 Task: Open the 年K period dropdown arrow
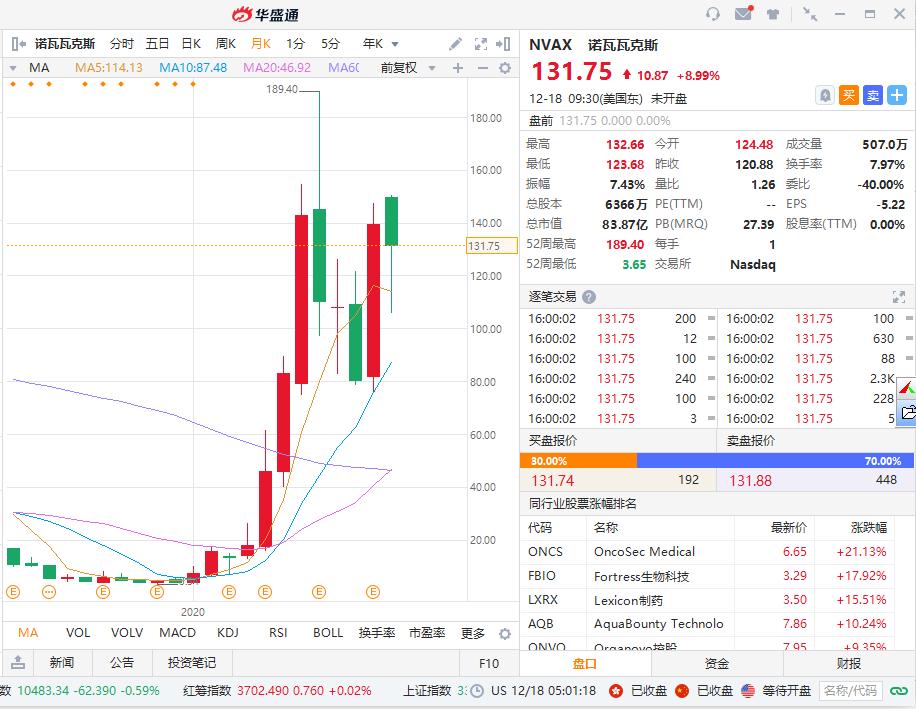395,44
